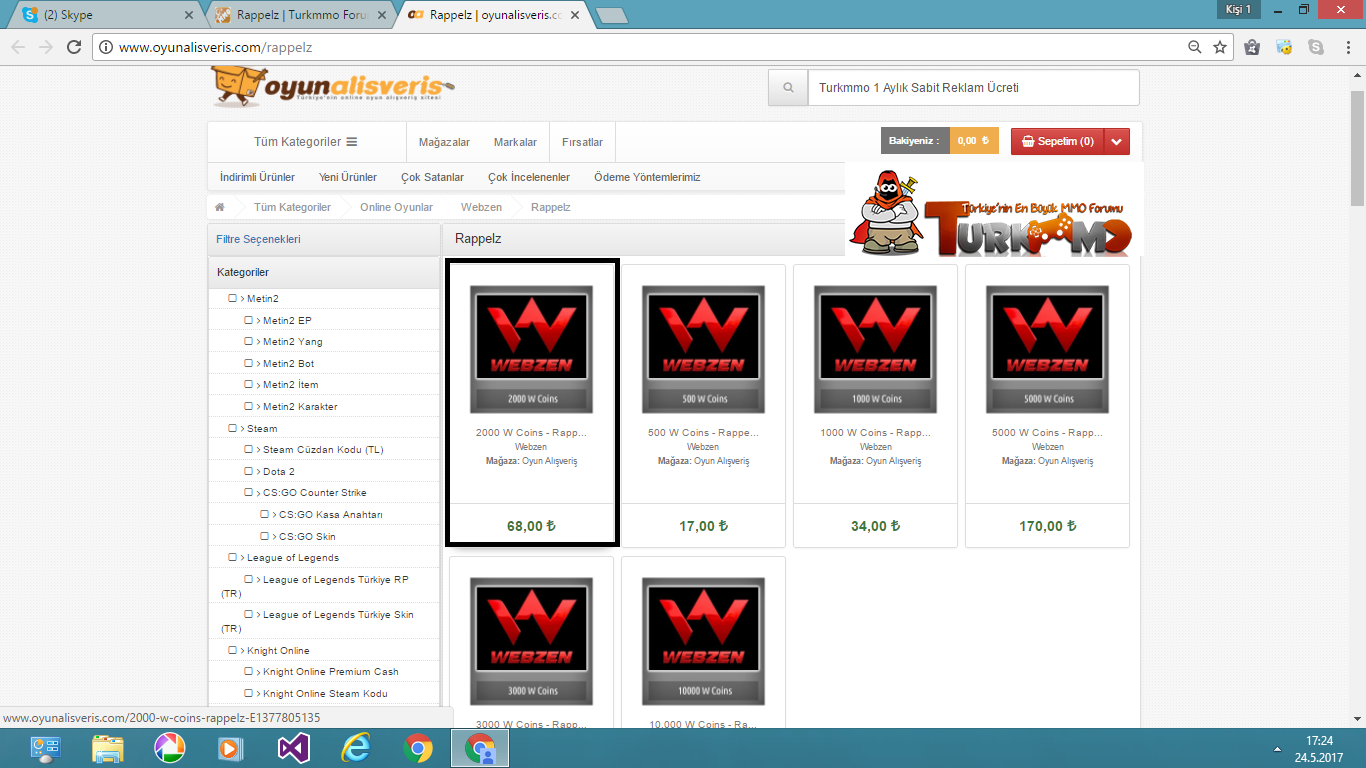
Task: Click the Tüm Kategoriler breadcrumb link
Action: [x=292, y=207]
